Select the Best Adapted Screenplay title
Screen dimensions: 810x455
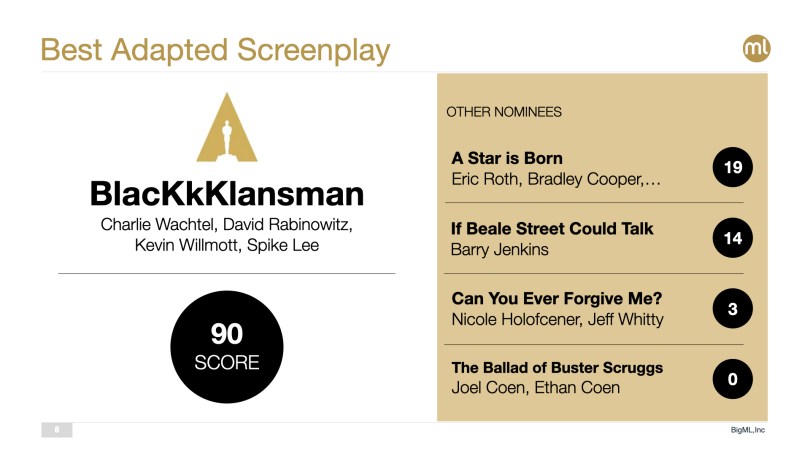pyautogui.click(x=215, y=49)
